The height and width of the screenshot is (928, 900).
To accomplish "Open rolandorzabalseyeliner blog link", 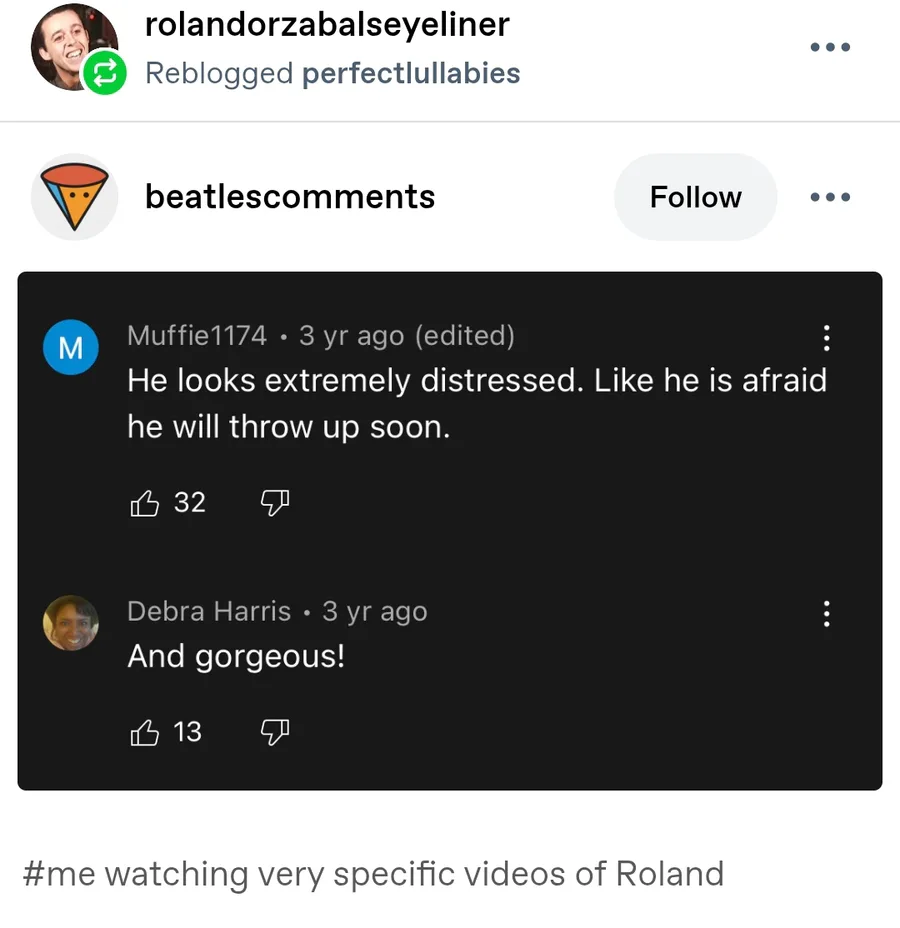I will click(x=327, y=24).
